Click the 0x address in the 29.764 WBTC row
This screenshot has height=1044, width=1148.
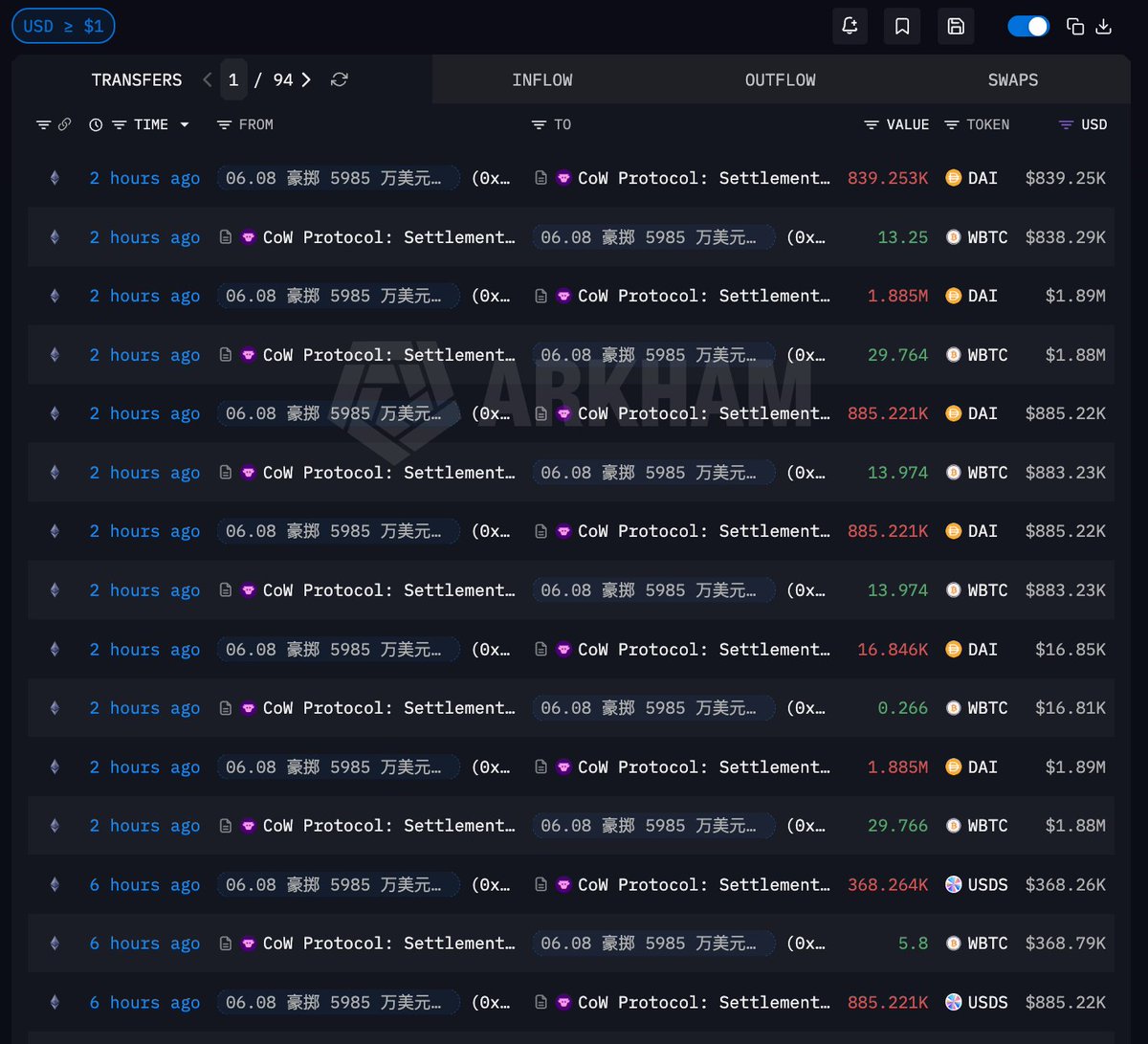(806, 355)
